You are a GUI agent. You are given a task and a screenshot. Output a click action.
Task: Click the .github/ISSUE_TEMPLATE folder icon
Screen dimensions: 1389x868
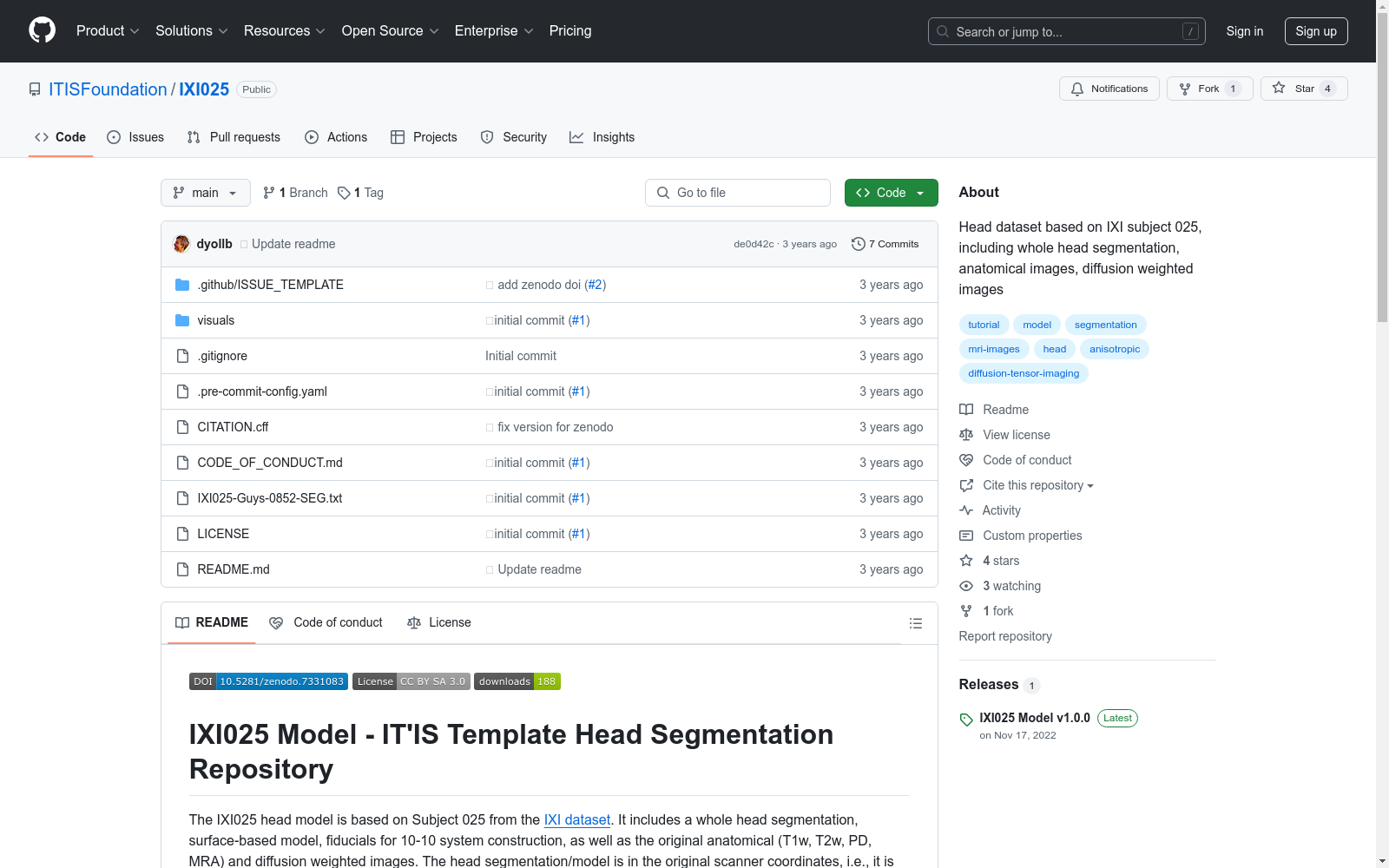click(182, 285)
